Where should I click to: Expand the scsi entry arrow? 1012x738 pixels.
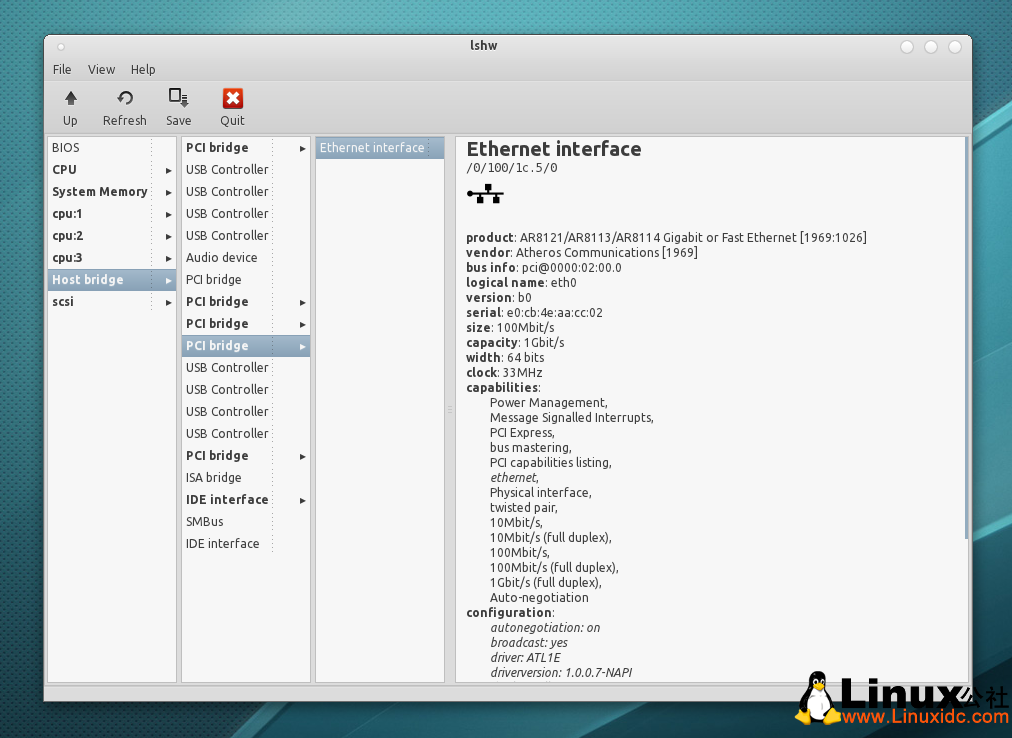168,302
